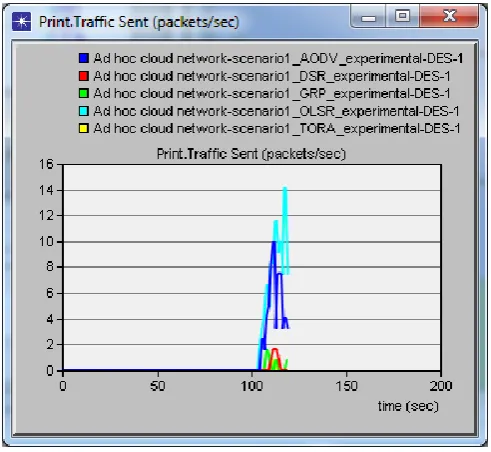Close the Print.Traffic Sent window
Screen dimensions: 491x452
[449, 16]
